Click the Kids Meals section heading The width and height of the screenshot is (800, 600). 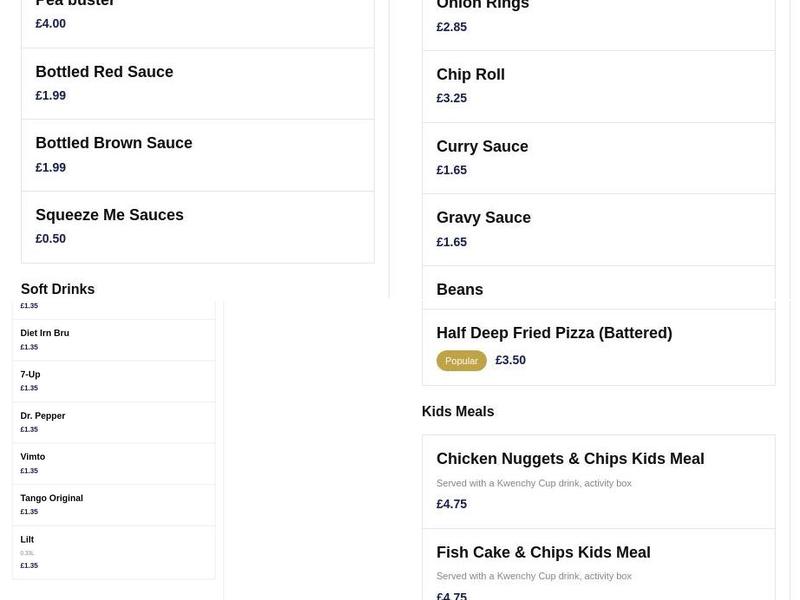457,411
